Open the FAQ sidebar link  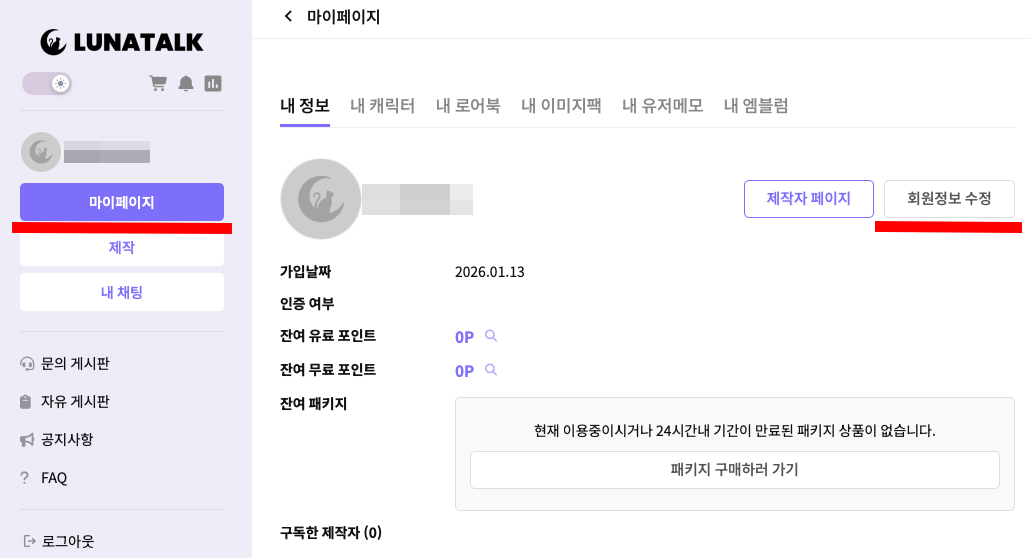(x=44, y=478)
